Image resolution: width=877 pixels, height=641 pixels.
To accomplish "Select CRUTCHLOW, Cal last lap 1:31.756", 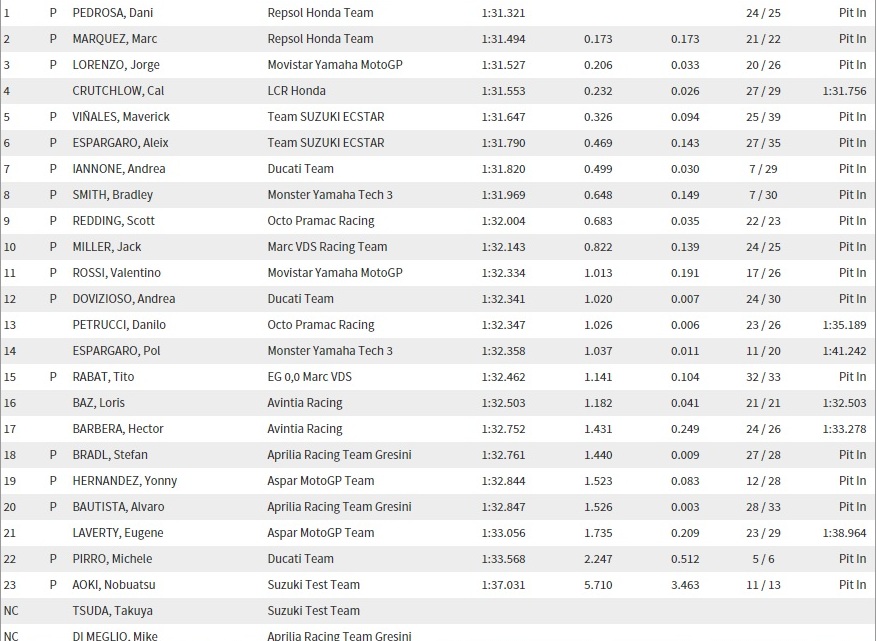I will 844,91.
